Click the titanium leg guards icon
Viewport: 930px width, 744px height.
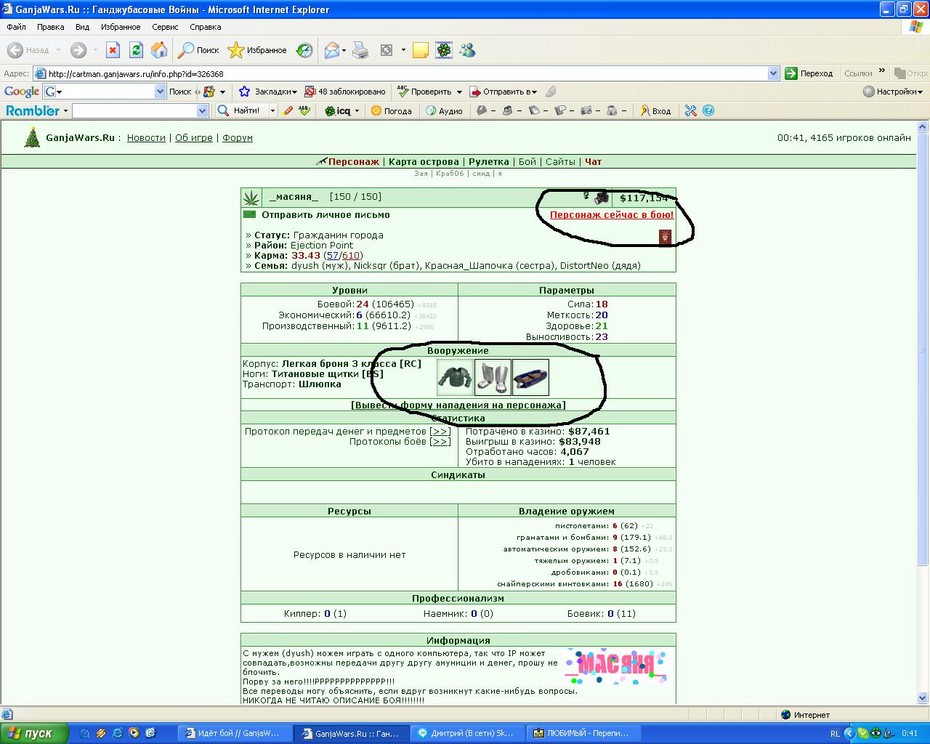pyautogui.click(x=492, y=377)
